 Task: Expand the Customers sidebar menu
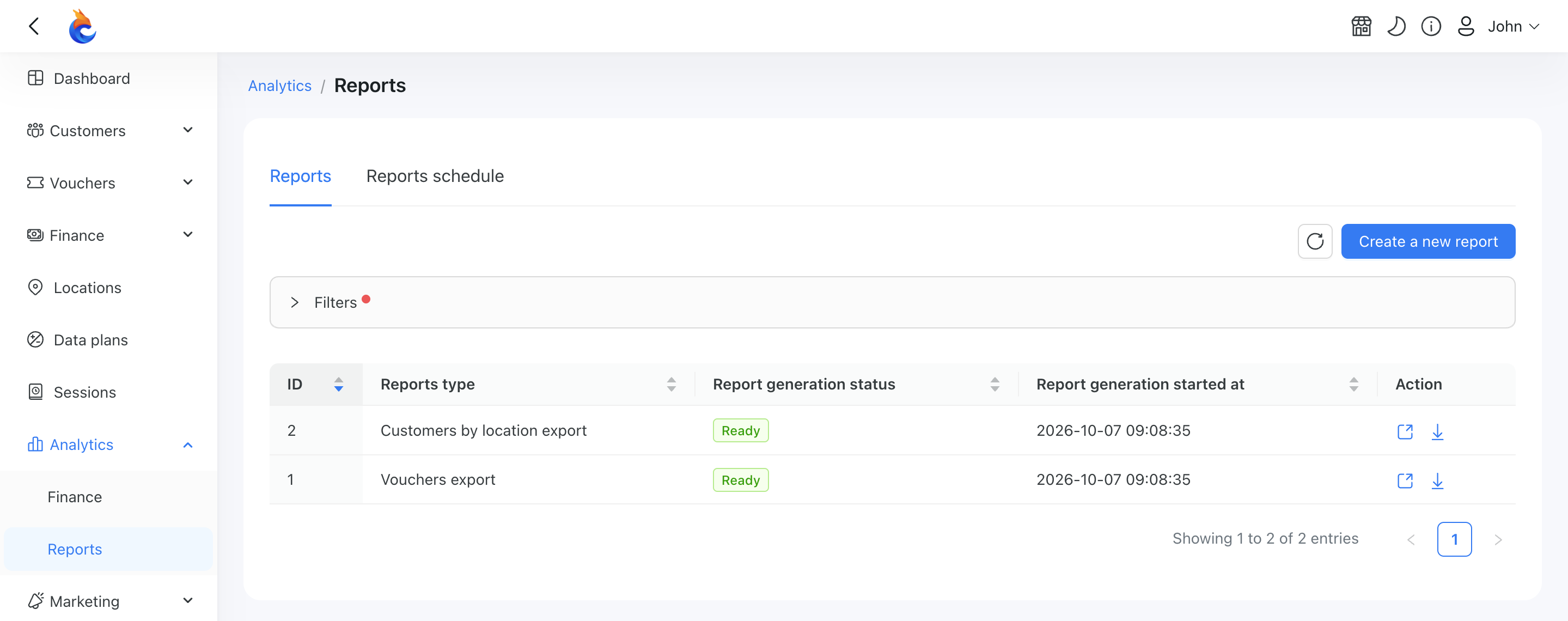pyautogui.click(x=108, y=131)
